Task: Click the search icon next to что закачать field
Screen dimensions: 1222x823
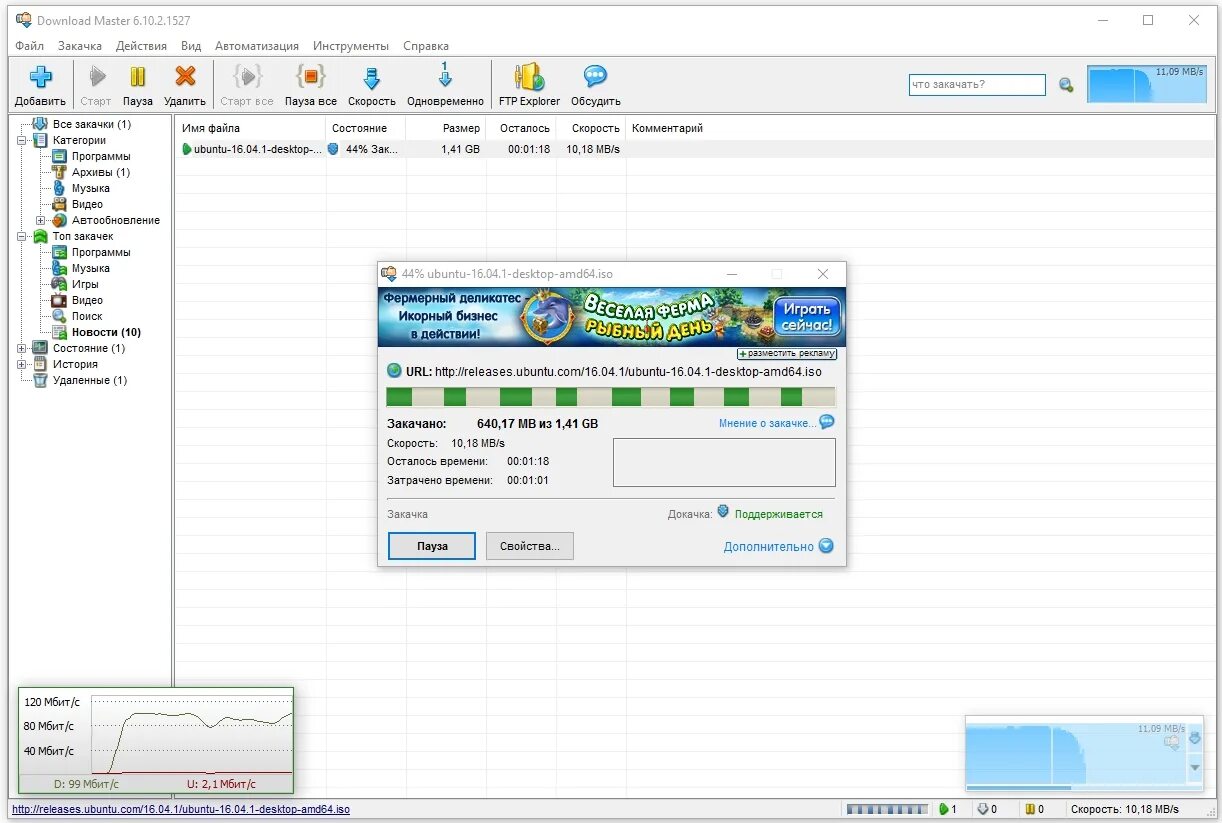Action: pos(1066,86)
